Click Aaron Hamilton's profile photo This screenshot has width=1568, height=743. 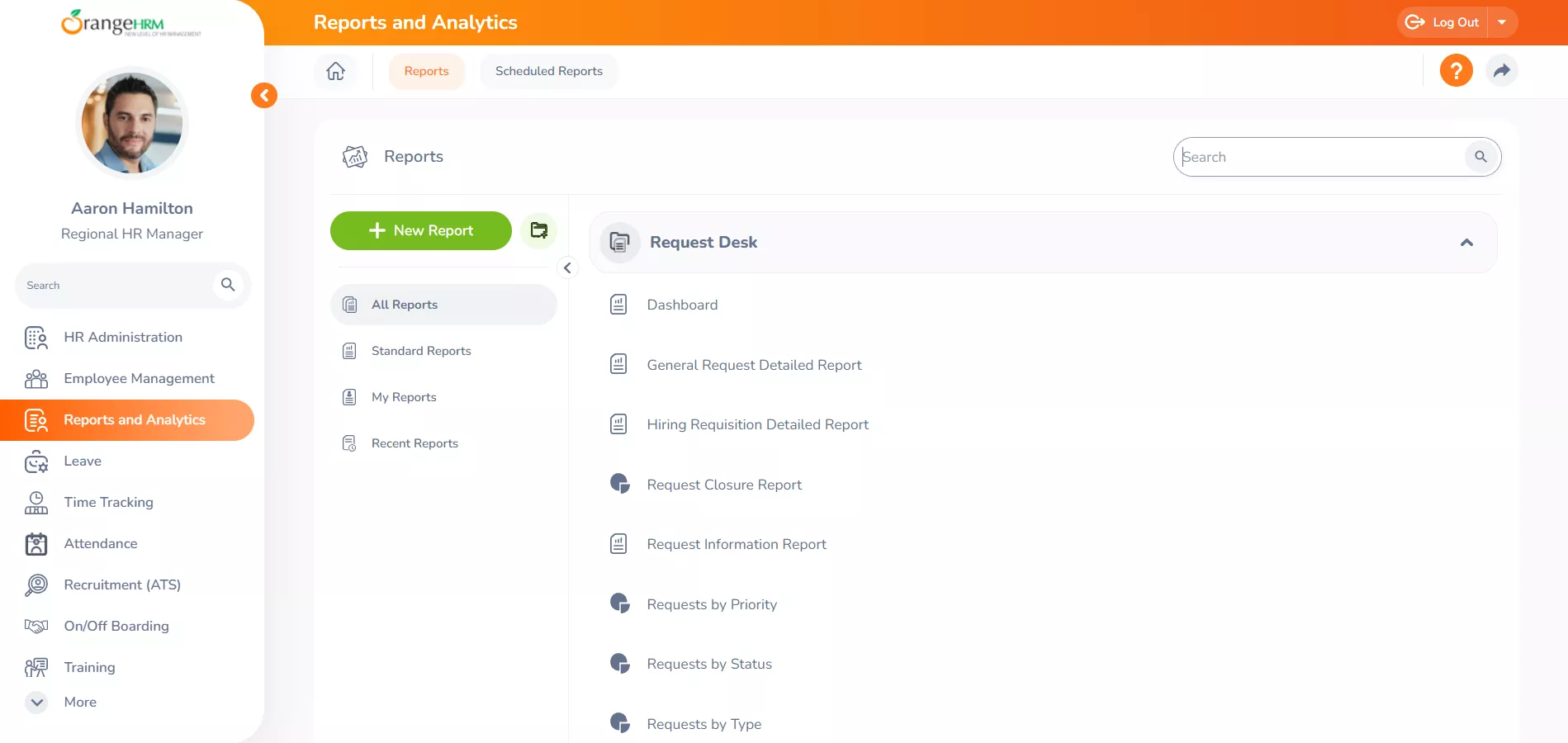132,123
